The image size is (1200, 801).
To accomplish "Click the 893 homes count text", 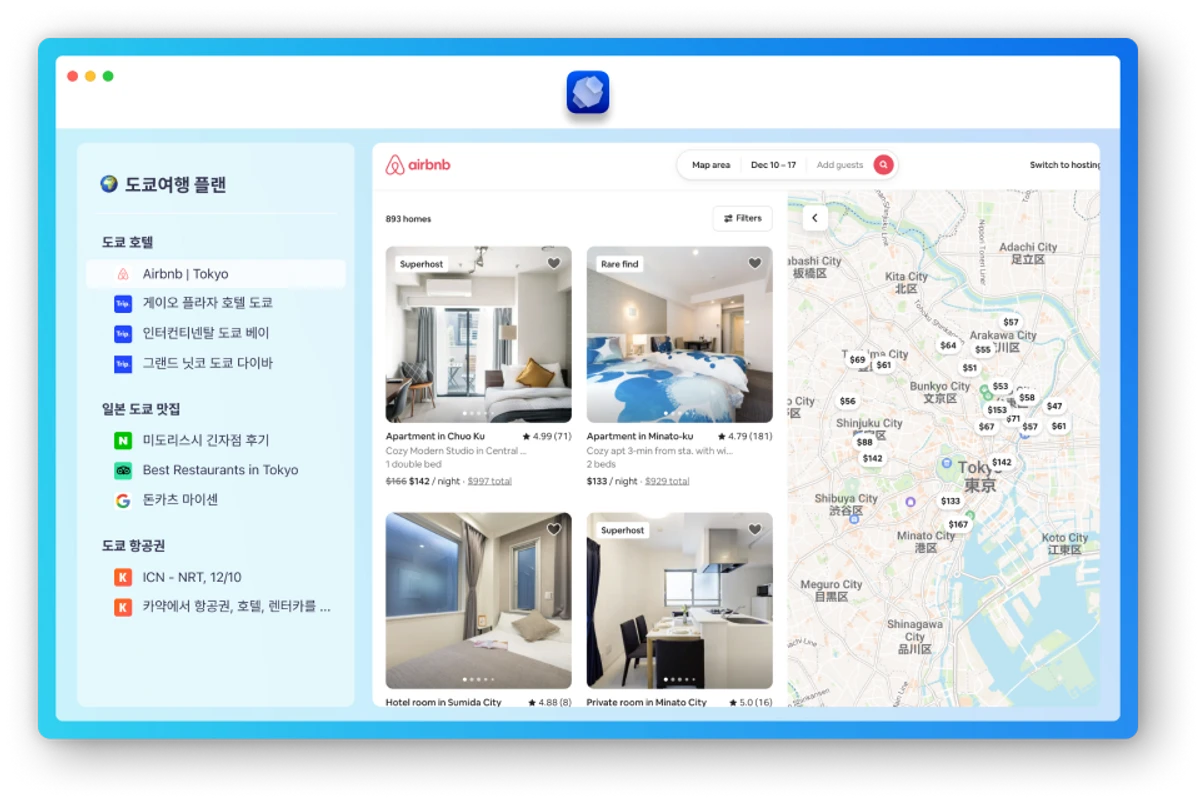I will pyautogui.click(x=408, y=219).
